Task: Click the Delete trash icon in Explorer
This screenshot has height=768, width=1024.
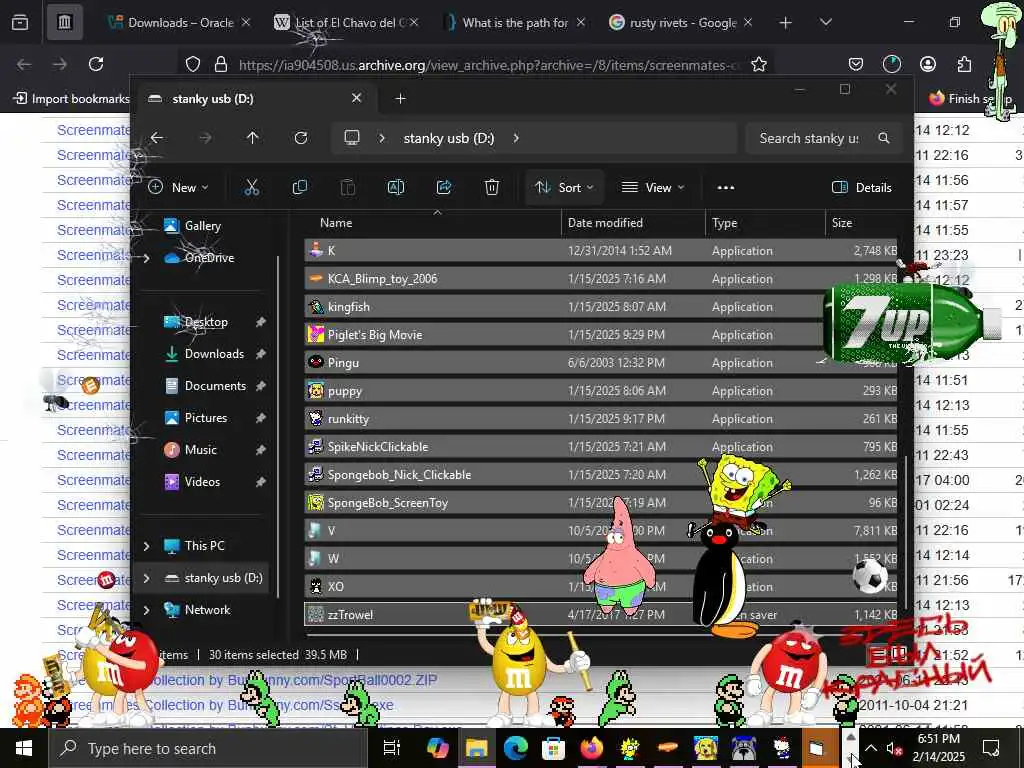Action: coord(492,188)
